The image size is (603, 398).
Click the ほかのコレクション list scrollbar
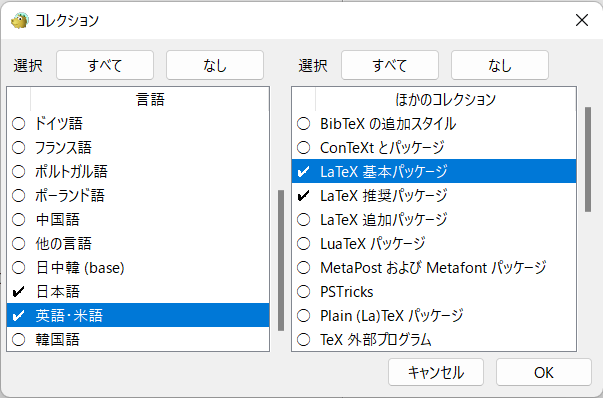588,159
